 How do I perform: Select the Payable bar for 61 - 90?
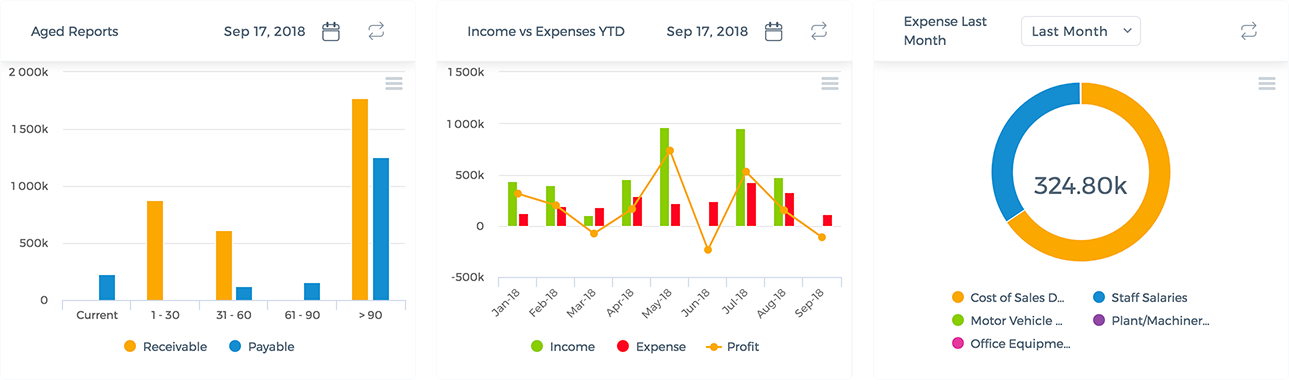pyautogui.click(x=312, y=292)
